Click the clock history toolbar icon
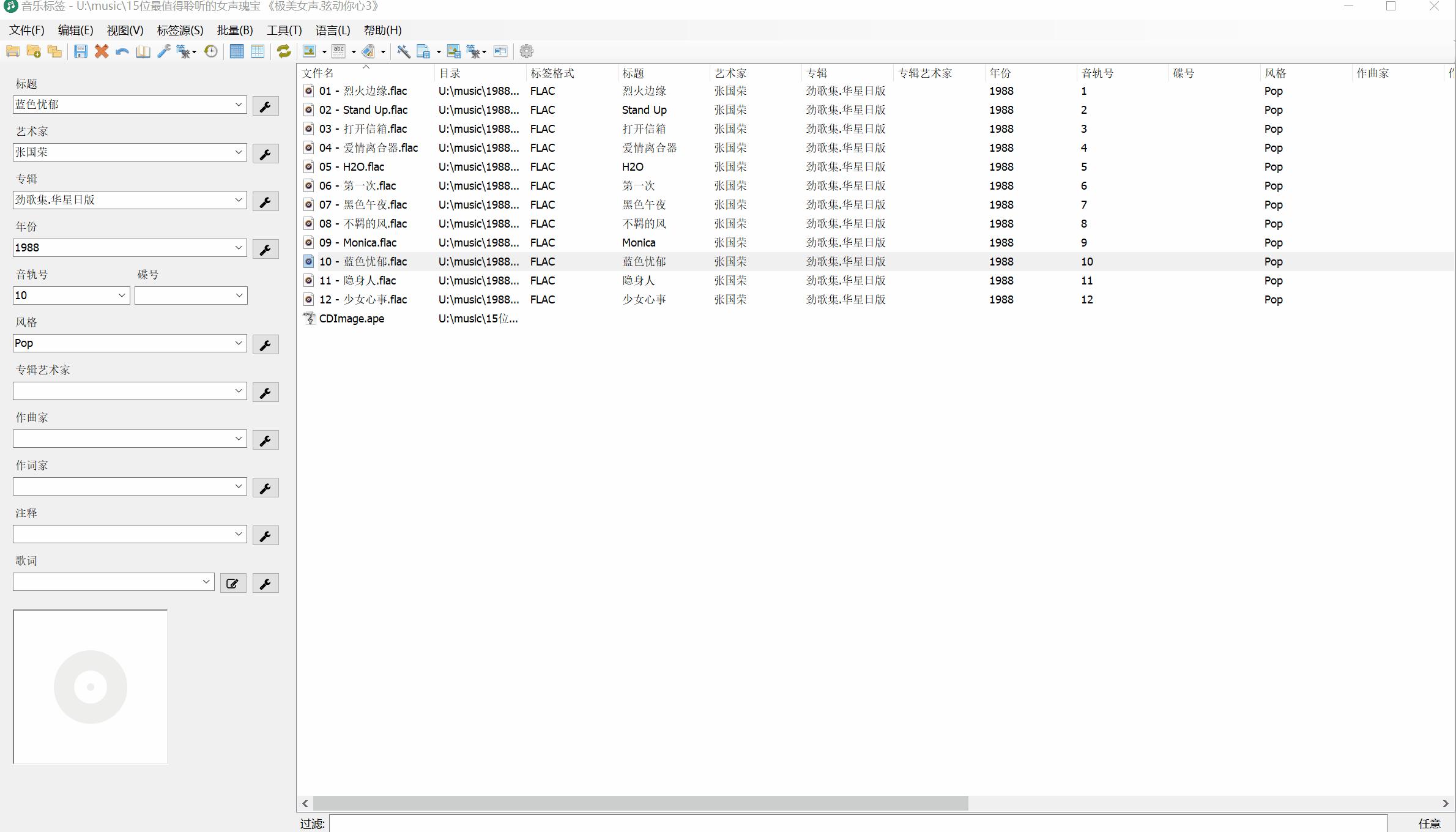The image size is (1456, 832). point(211,51)
